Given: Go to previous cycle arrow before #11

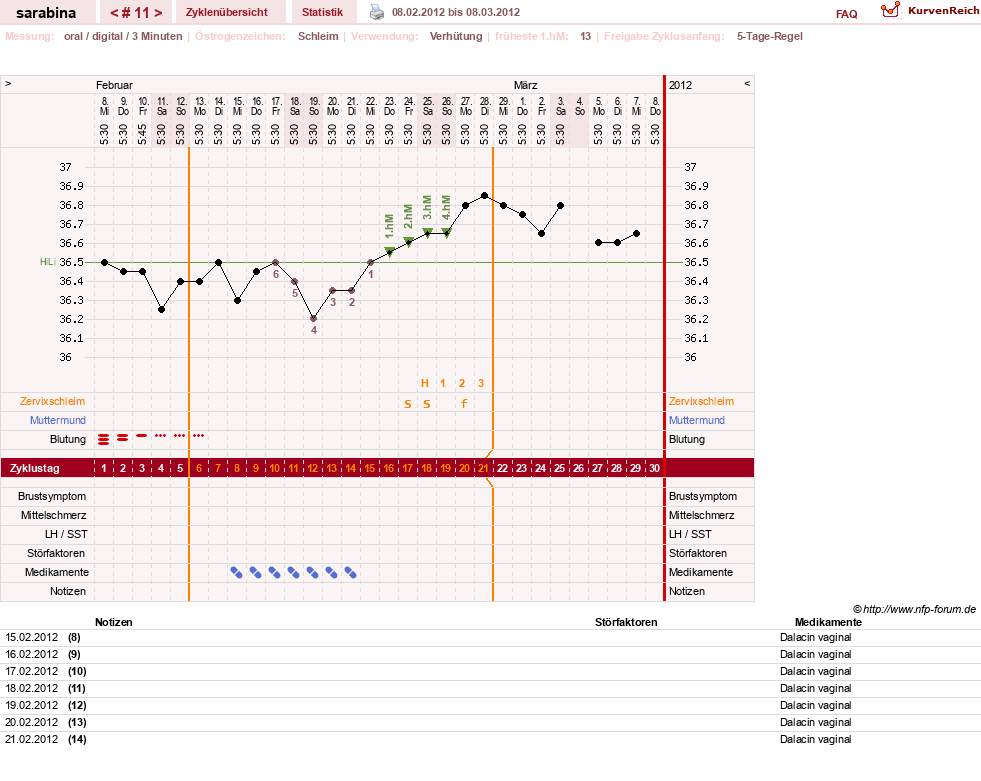Looking at the screenshot, I should [x=114, y=13].
